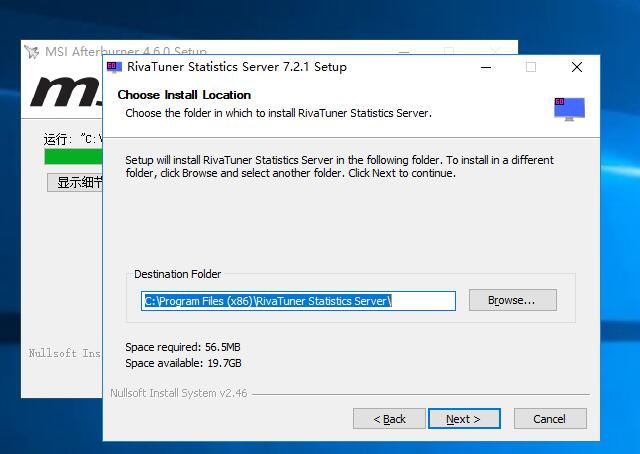Viewport: 640px width, 454px height.
Task: Click the MSI Afterburner 4.6.0 Setup title
Action: coord(126,51)
